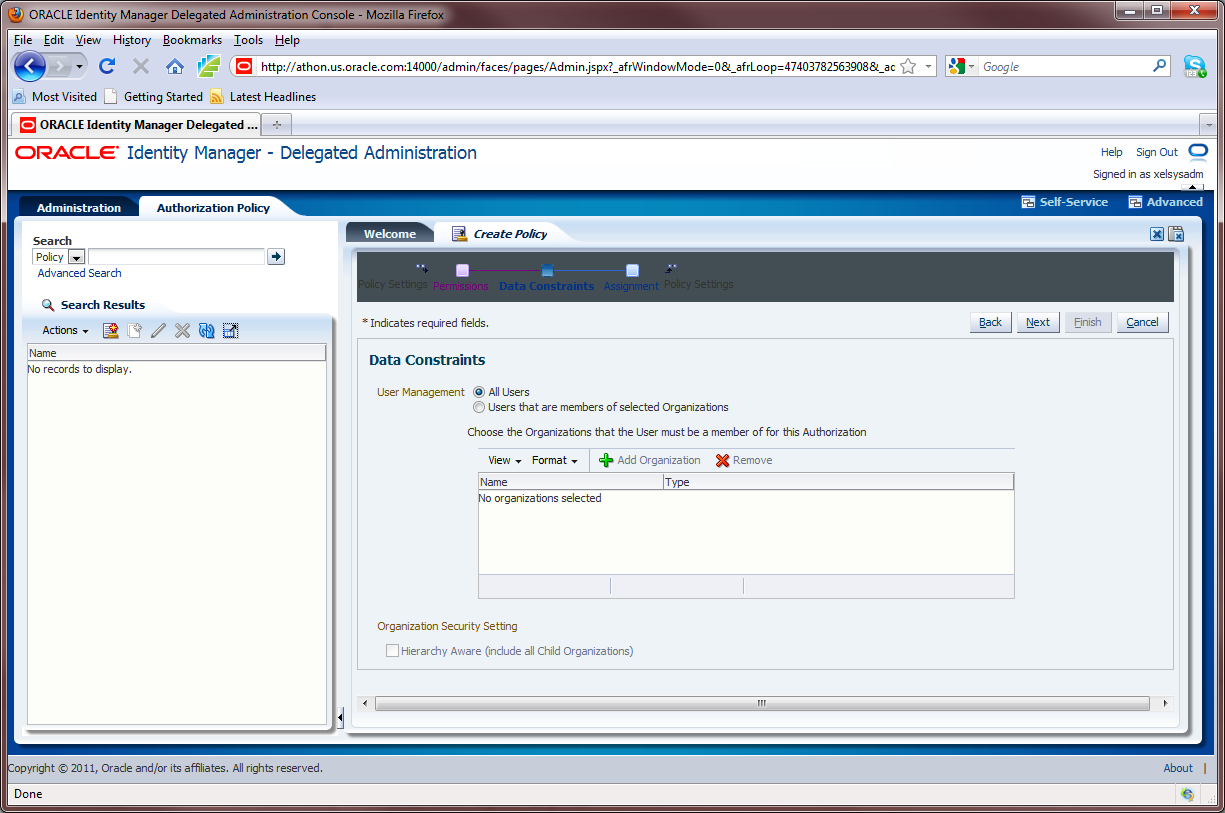This screenshot has height=813, width=1225.
Task: Go to the Firefox home page
Action: click(x=175, y=67)
